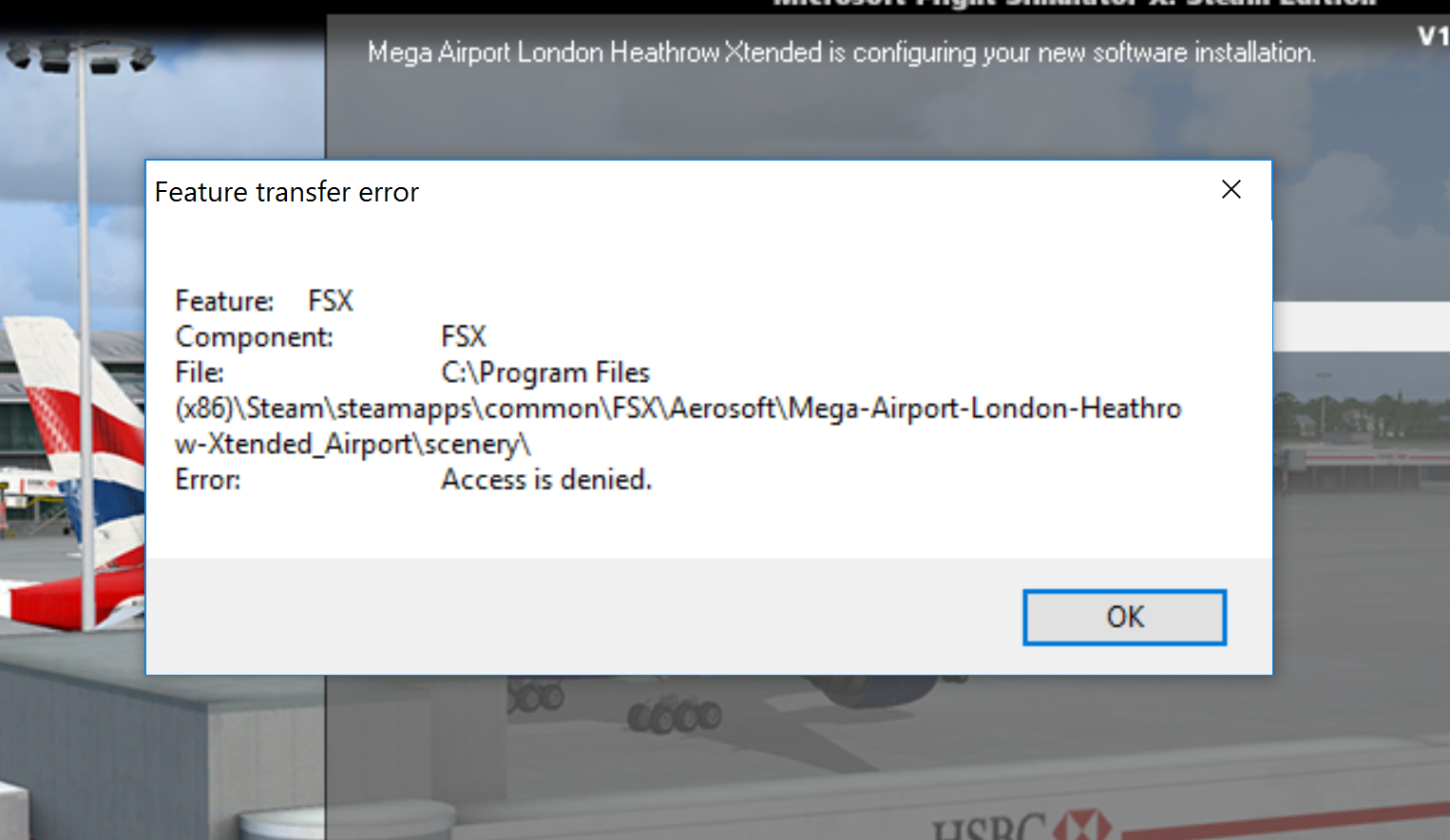Click the aircraft landing gear wheels
The width and height of the screenshot is (1450, 840).
[674, 715]
